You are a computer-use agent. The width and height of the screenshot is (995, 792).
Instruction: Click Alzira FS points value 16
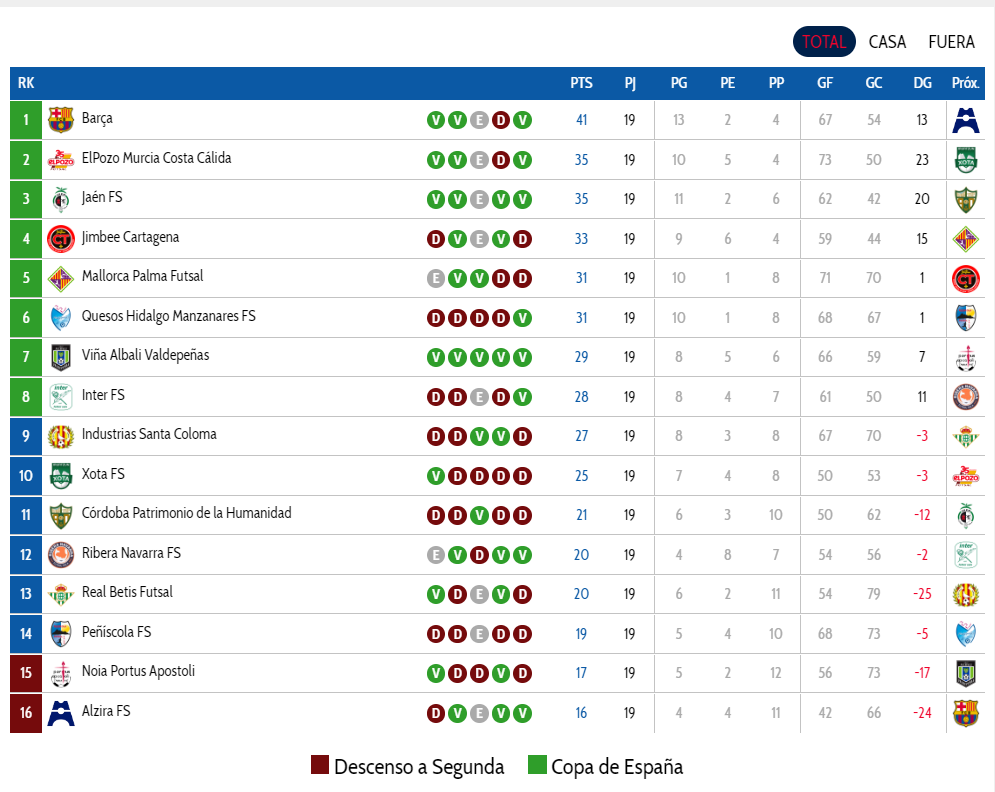click(581, 713)
